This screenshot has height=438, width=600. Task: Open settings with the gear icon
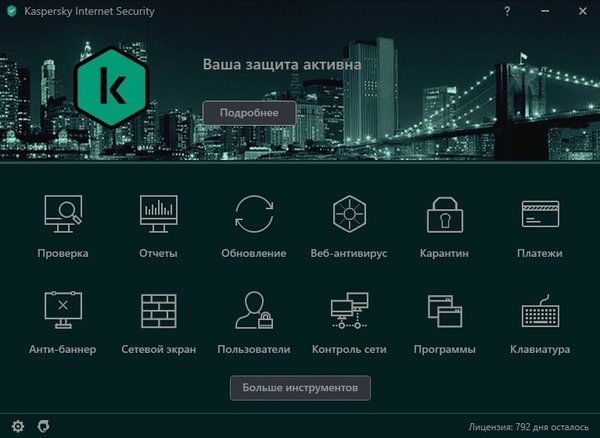point(18,426)
